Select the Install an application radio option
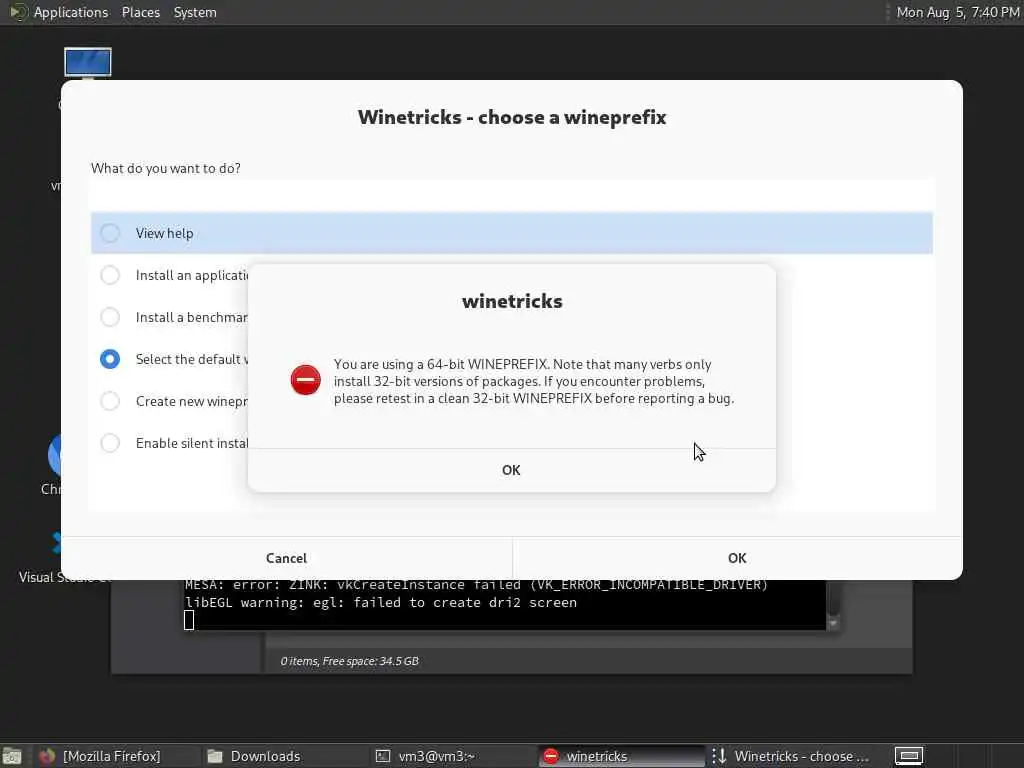The height and width of the screenshot is (768, 1024). tap(110, 275)
